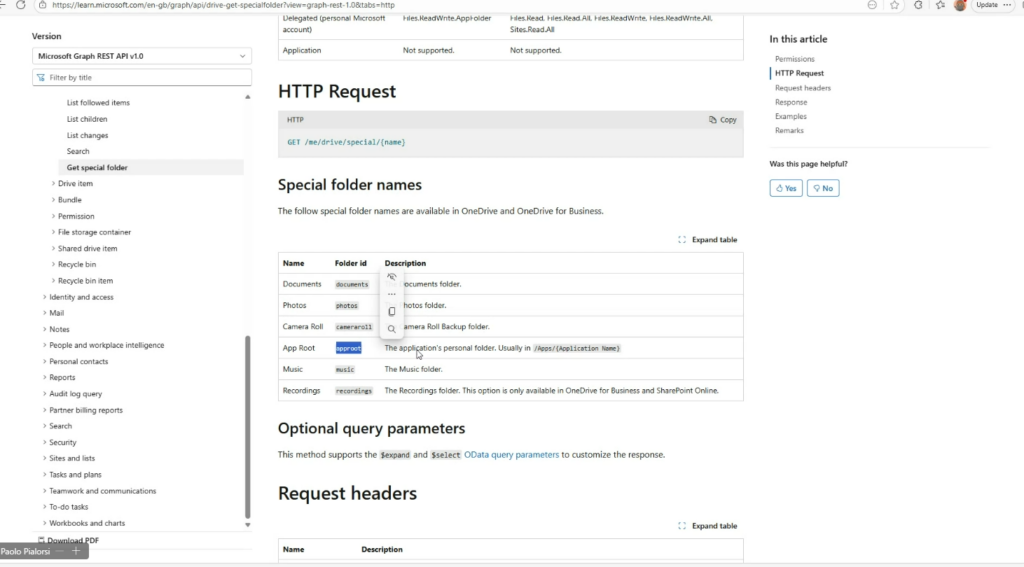Jump to Examples in article outline
This screenshot has width=1024, height=567.
[x=791, y=116]
